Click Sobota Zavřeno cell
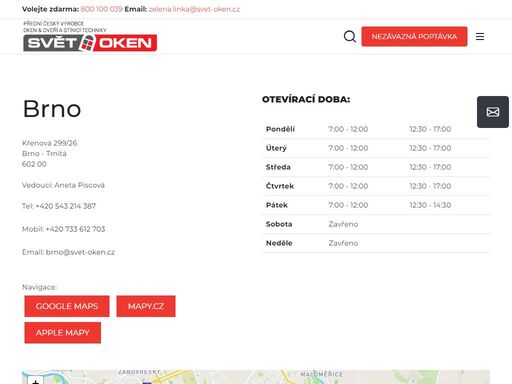 click(343, 224)
